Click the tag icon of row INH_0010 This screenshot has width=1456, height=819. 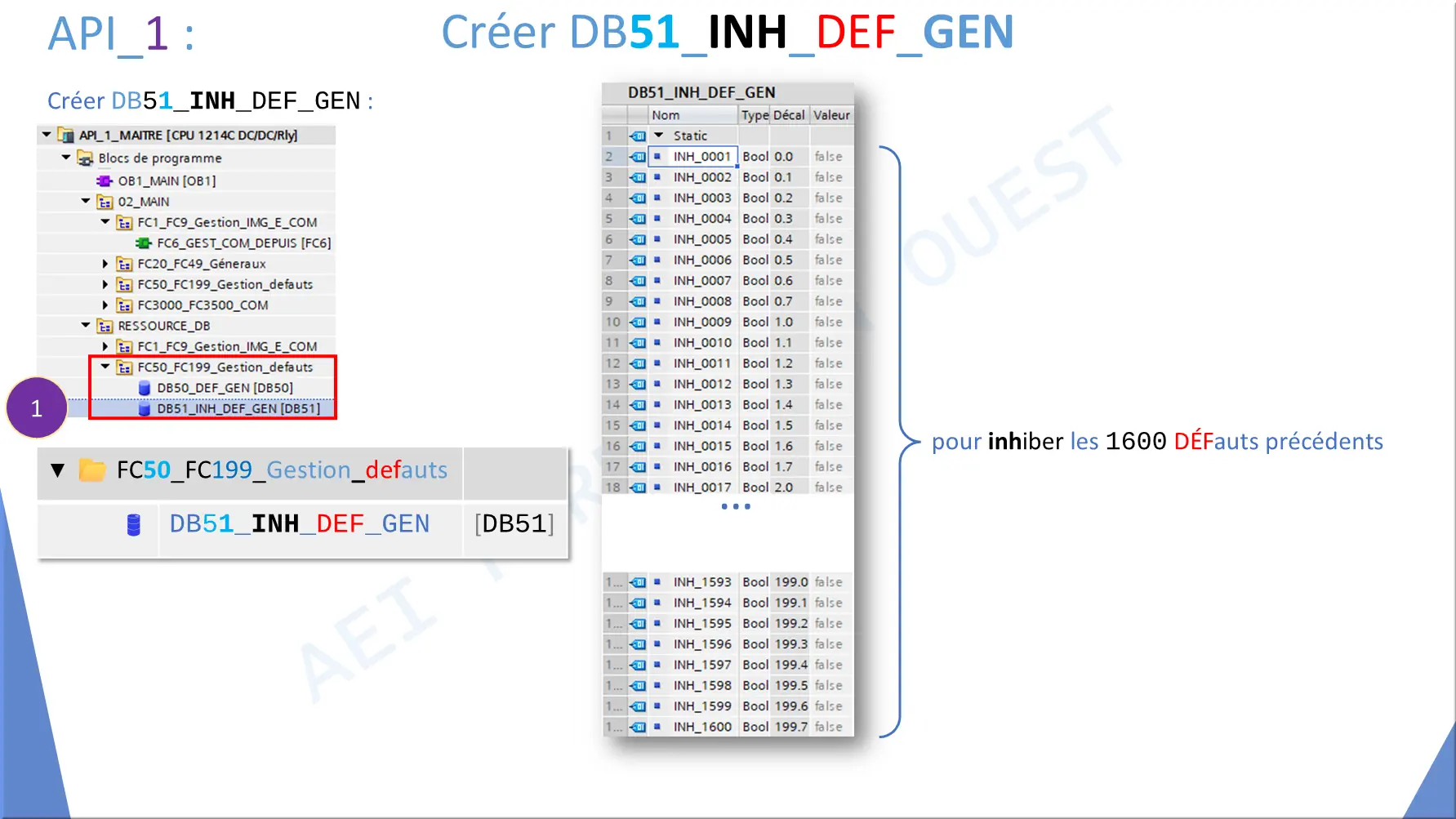638,343
